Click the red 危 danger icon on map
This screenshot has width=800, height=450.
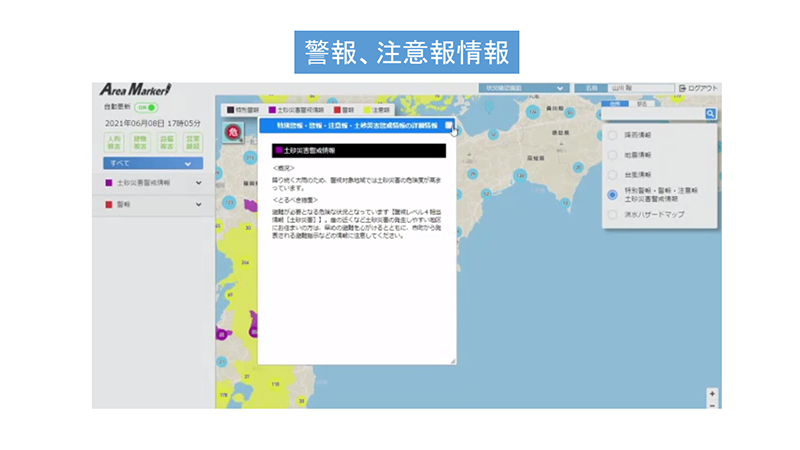[233, 133]
